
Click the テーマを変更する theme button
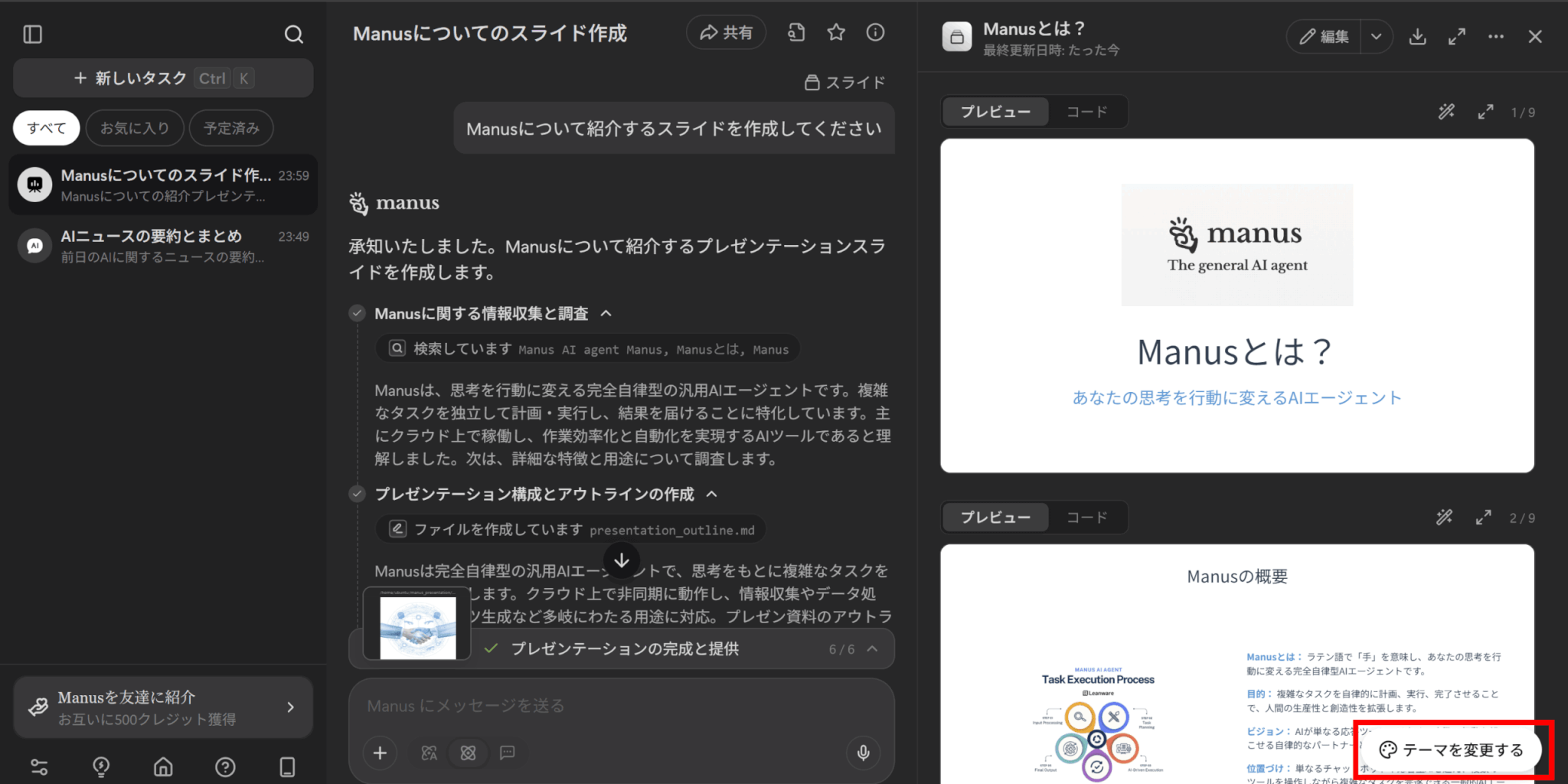tap(1452, 750)
